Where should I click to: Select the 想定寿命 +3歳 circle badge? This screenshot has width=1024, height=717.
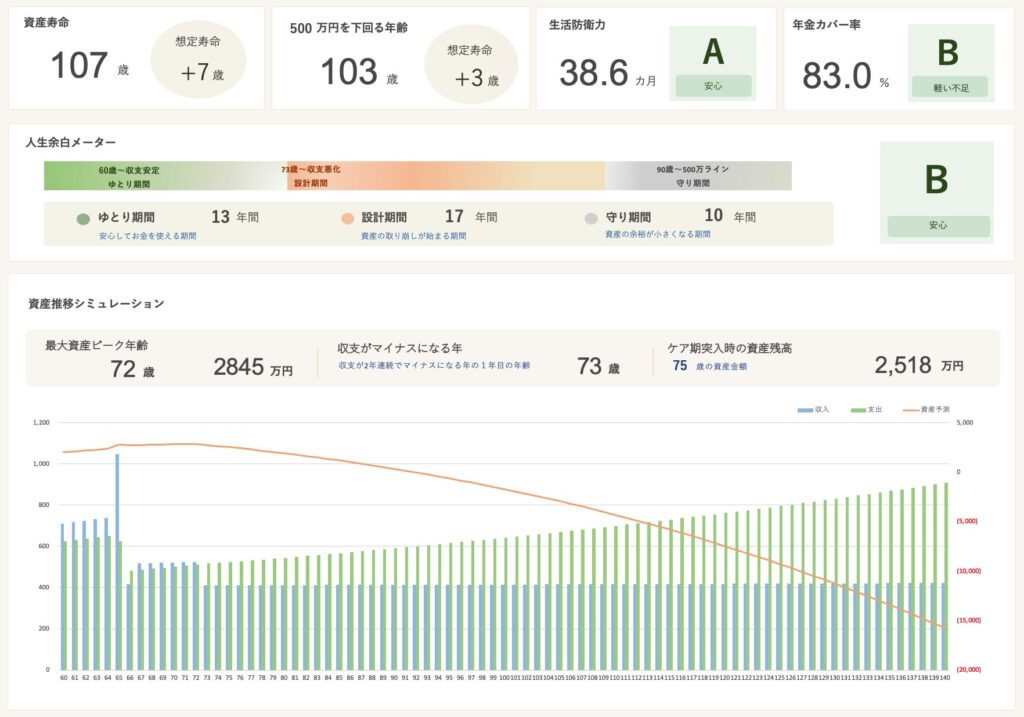(x=471, y=64)
